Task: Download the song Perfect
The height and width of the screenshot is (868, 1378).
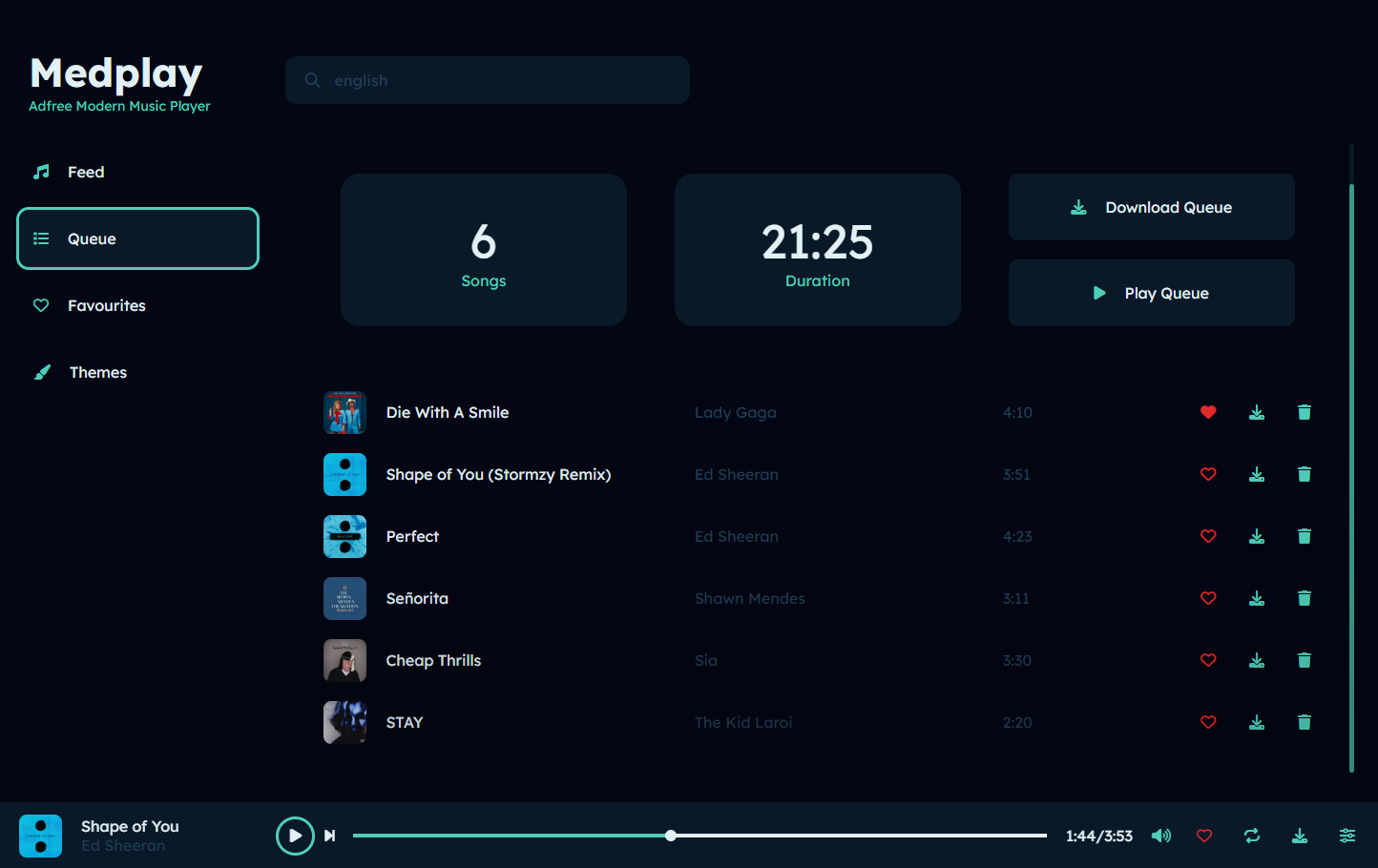Action: (x=1256, y=536)
